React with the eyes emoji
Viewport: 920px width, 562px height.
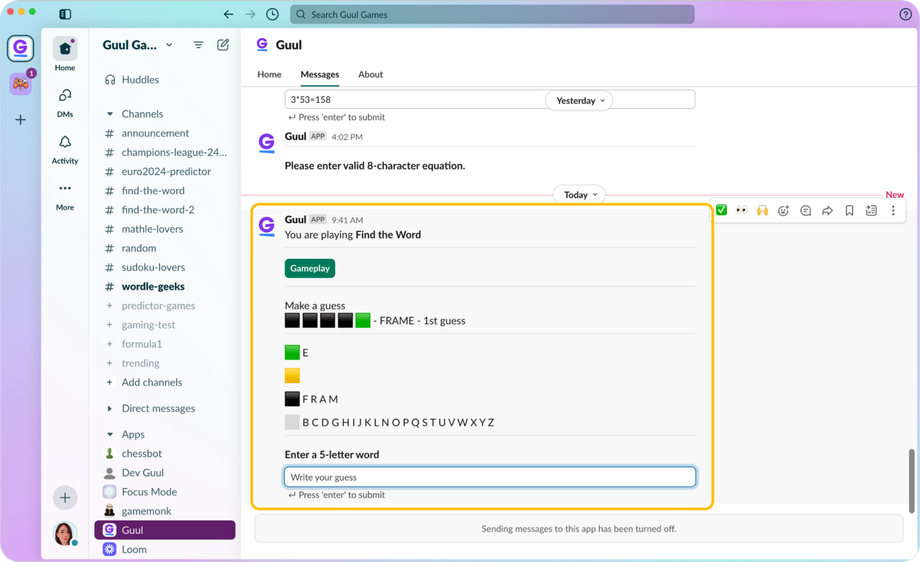coord(742,210)
